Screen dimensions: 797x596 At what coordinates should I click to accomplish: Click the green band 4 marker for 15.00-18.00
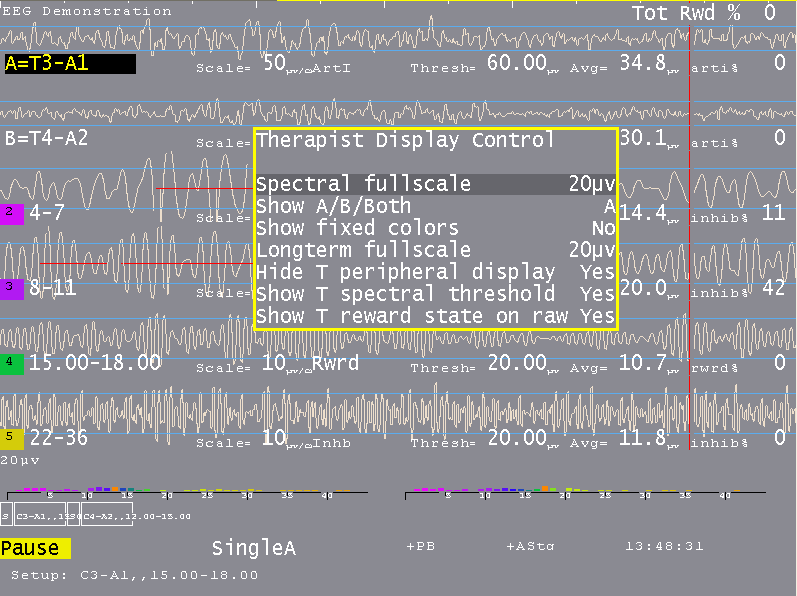pos(10,361)
